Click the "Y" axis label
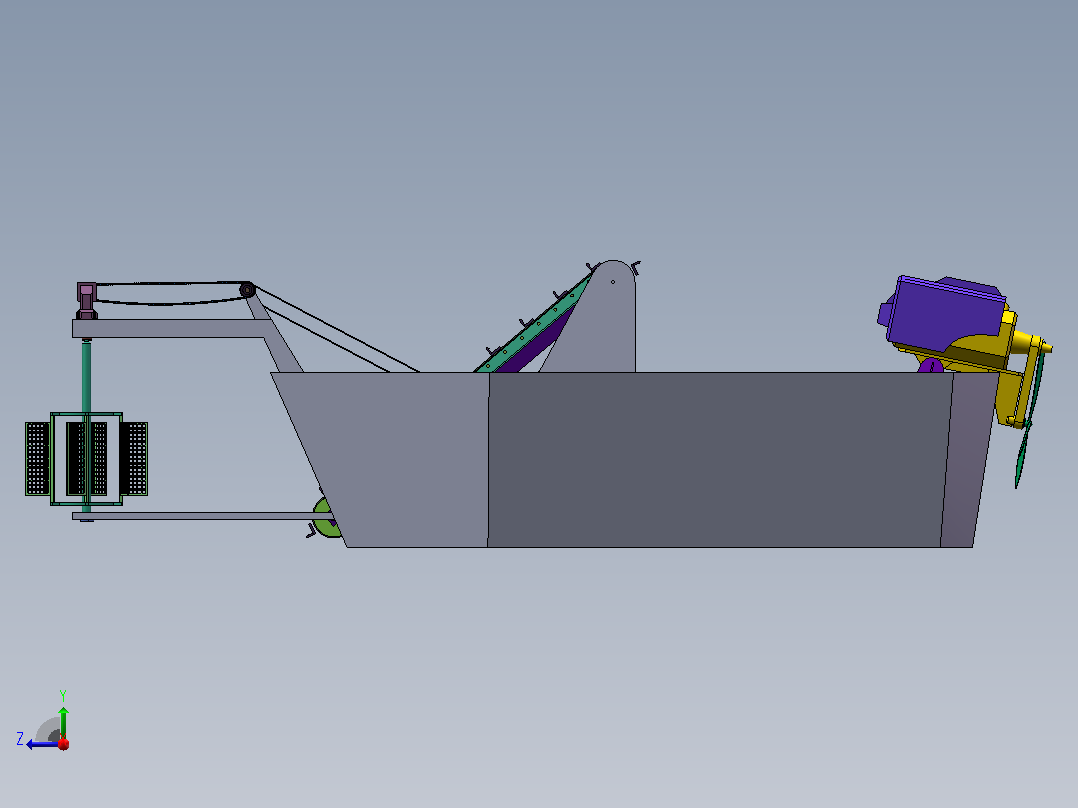The width and height of the screenshot is (1078, 808). click(63, 696)
